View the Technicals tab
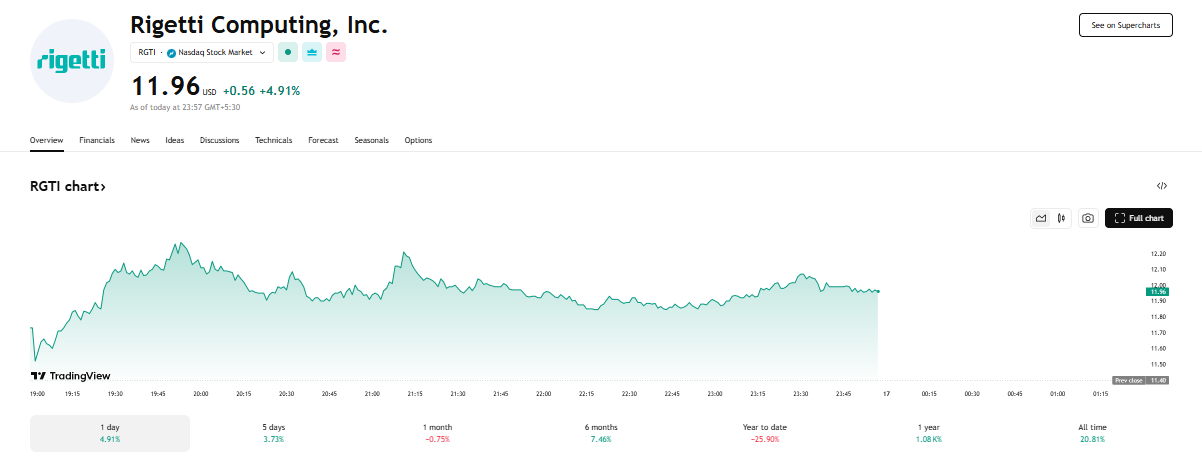 point(274,140)
